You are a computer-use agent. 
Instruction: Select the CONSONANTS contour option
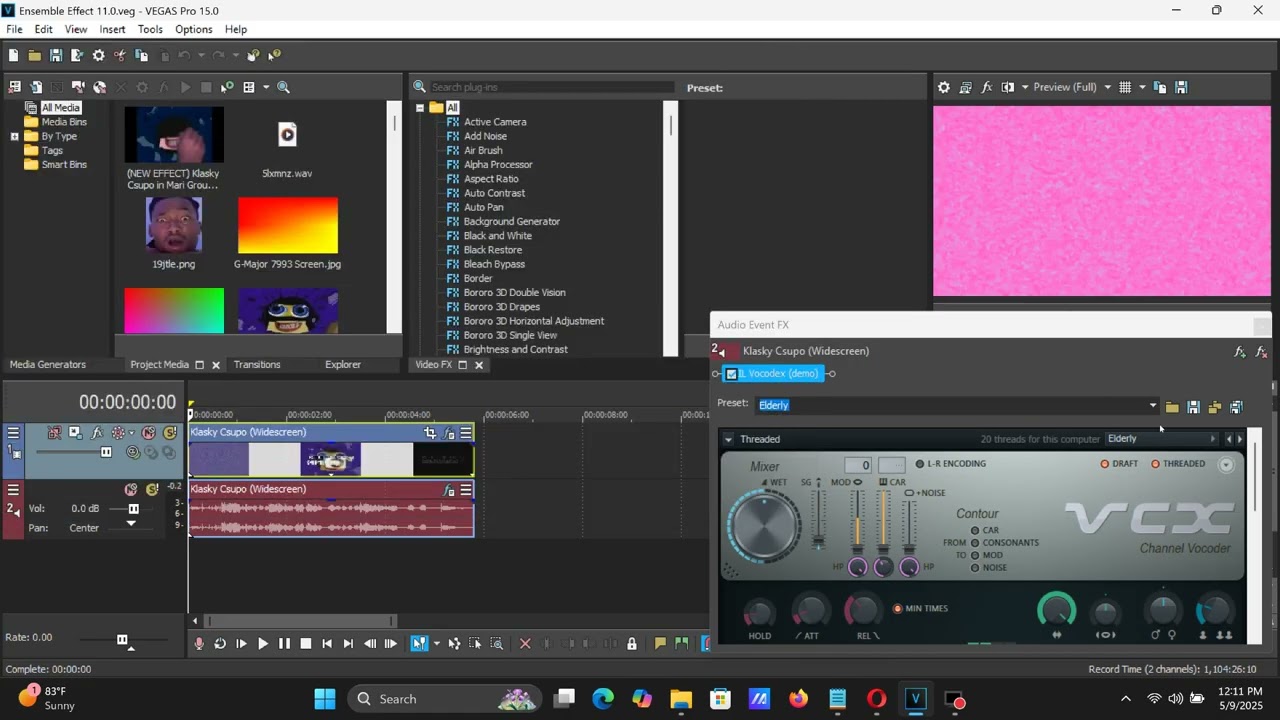click(975, 543)
